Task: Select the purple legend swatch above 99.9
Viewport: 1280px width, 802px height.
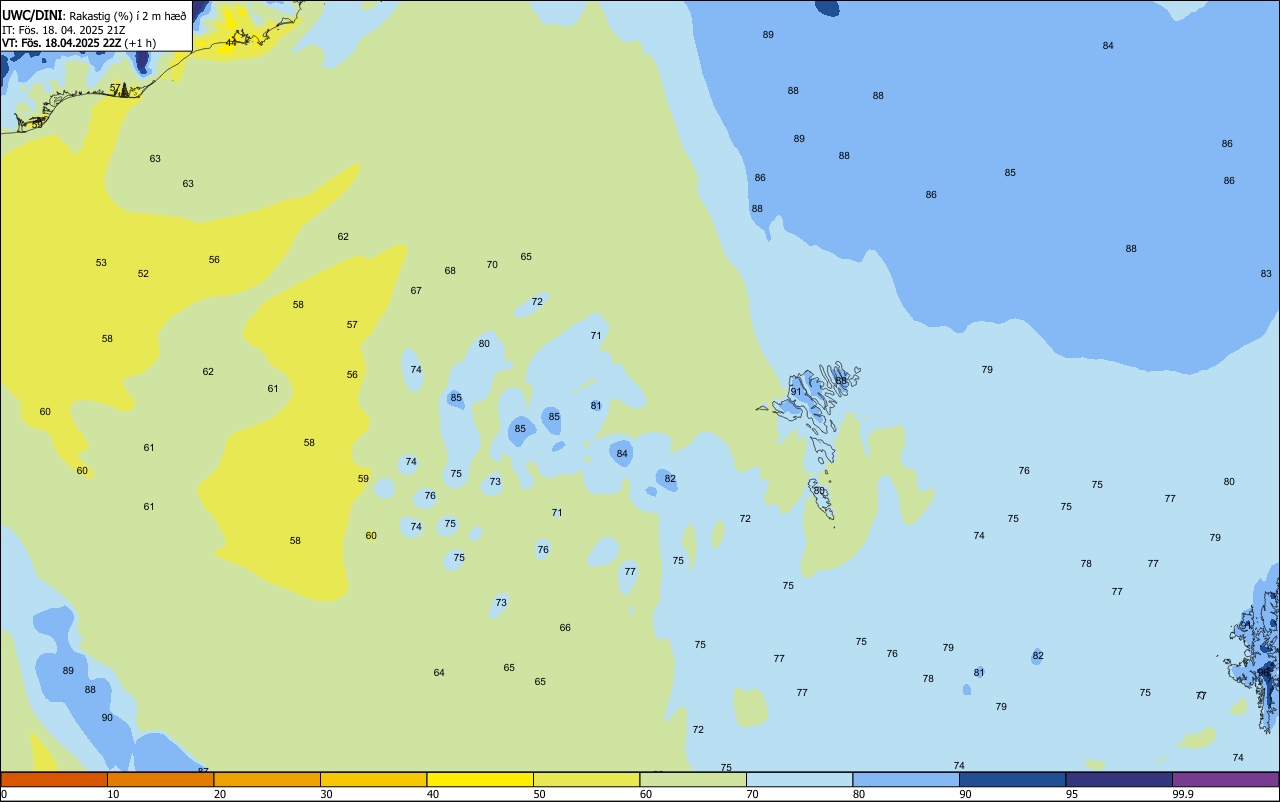Action: [1225, 779]
